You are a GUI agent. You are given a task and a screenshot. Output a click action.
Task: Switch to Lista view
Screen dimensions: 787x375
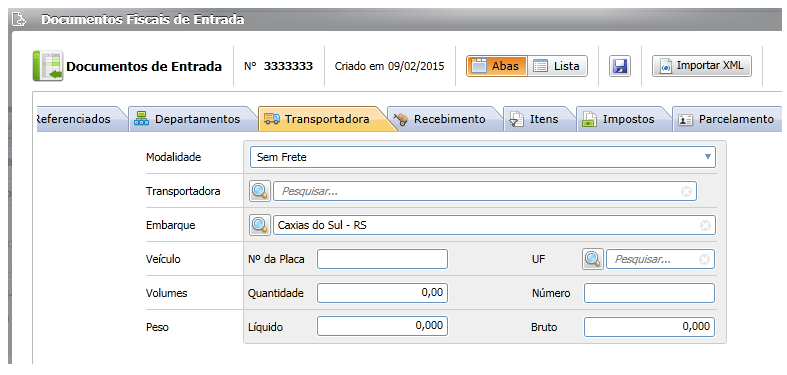[x=557, y=66]
